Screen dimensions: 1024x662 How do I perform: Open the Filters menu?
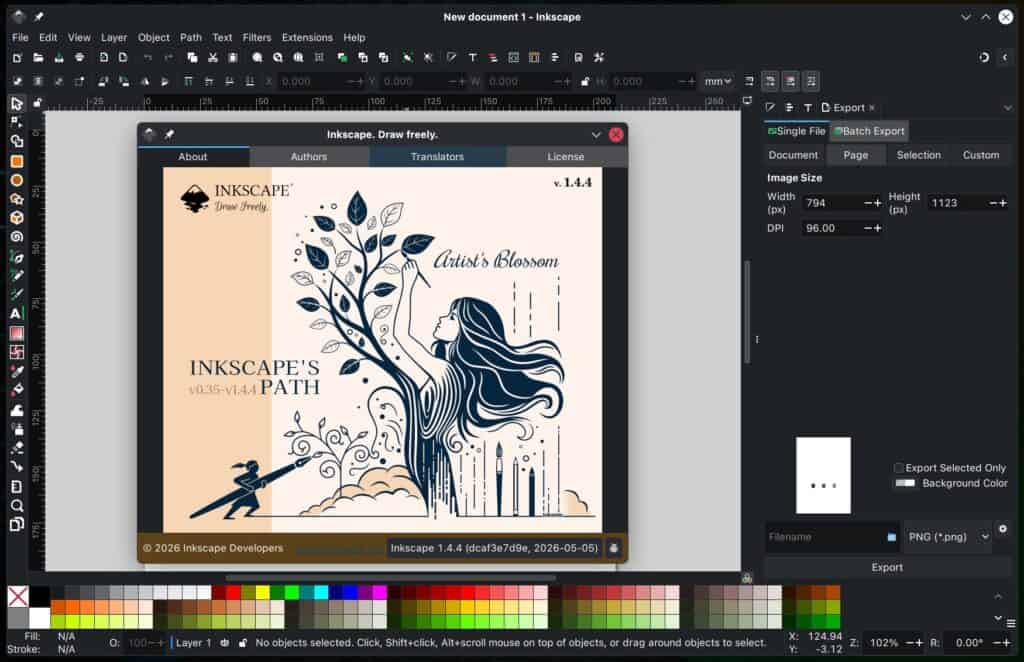[x=257, y=37]
